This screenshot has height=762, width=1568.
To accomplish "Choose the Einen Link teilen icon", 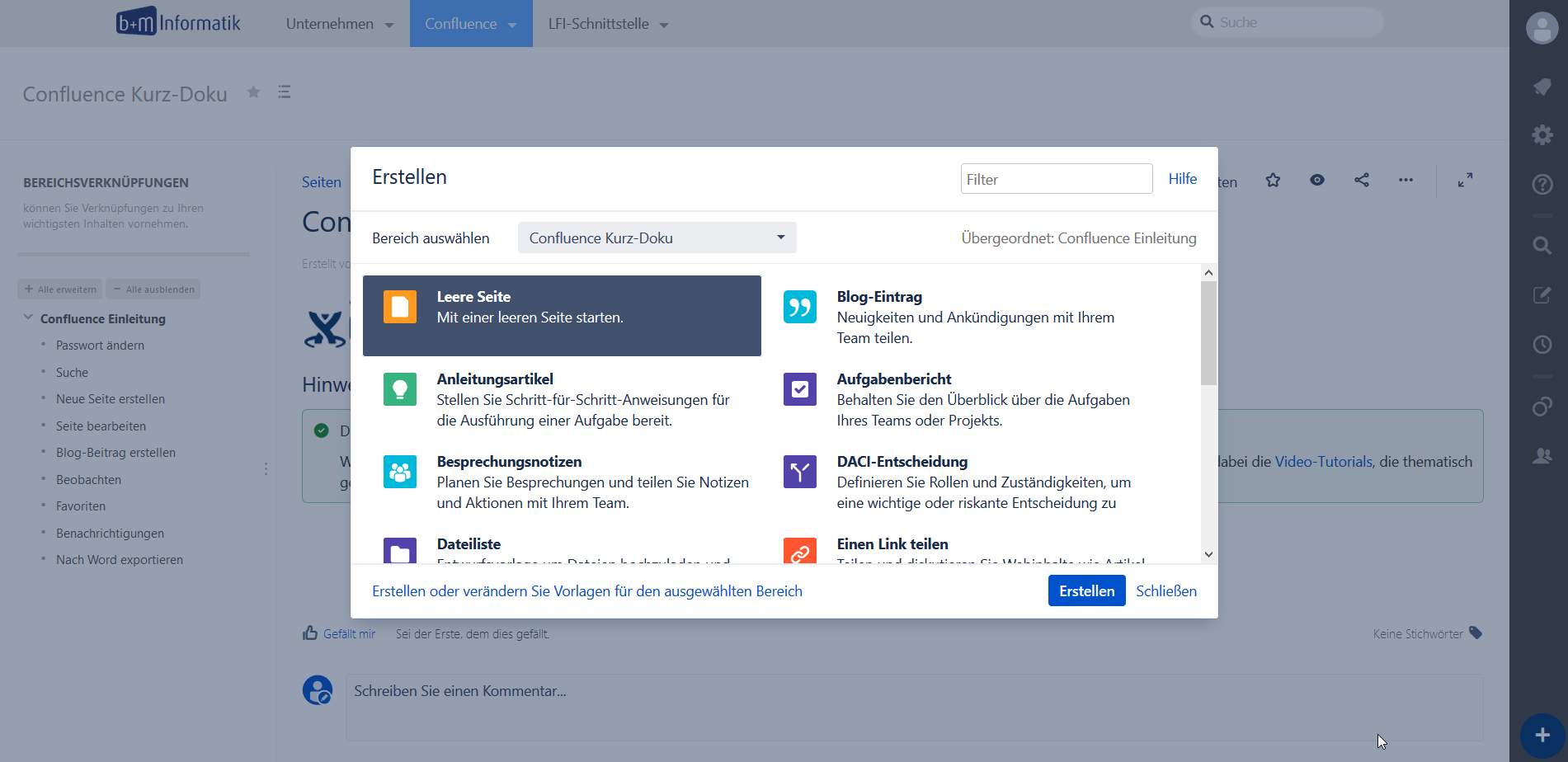I will coord(800,550).
